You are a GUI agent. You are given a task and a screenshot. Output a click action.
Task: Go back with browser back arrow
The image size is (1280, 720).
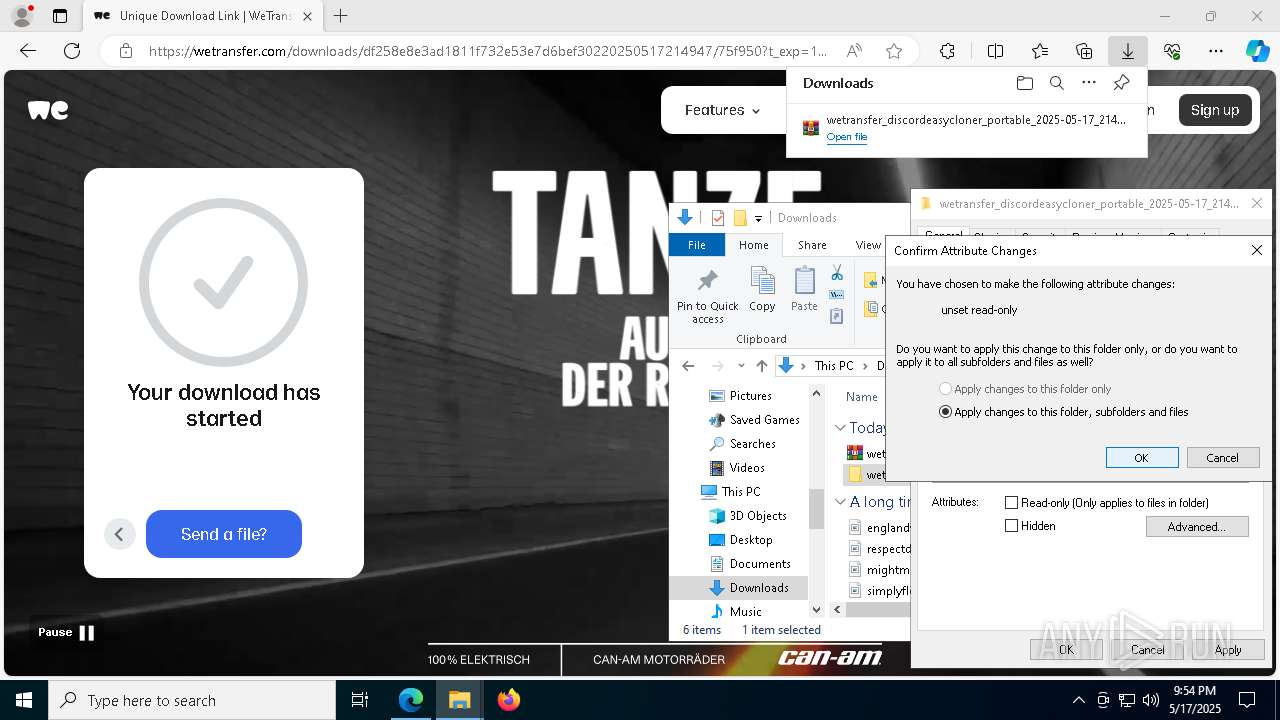click(x=28, y=51)
